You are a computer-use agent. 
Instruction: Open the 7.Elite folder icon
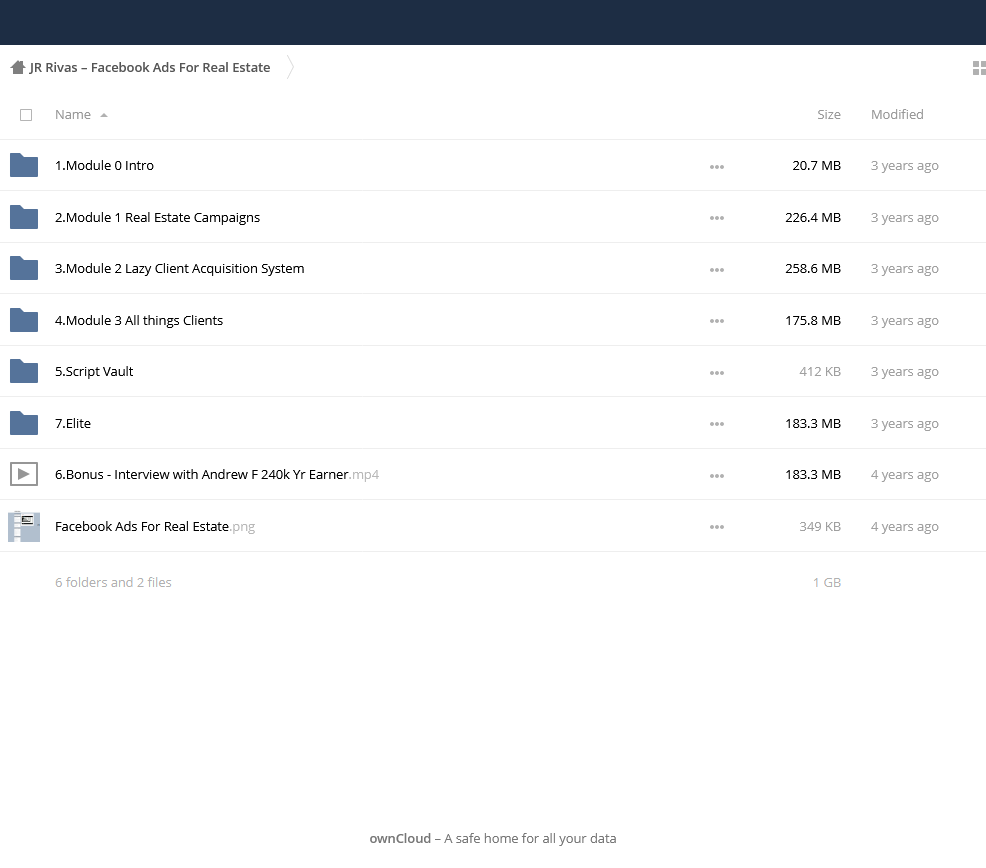(x=24, y=423)
